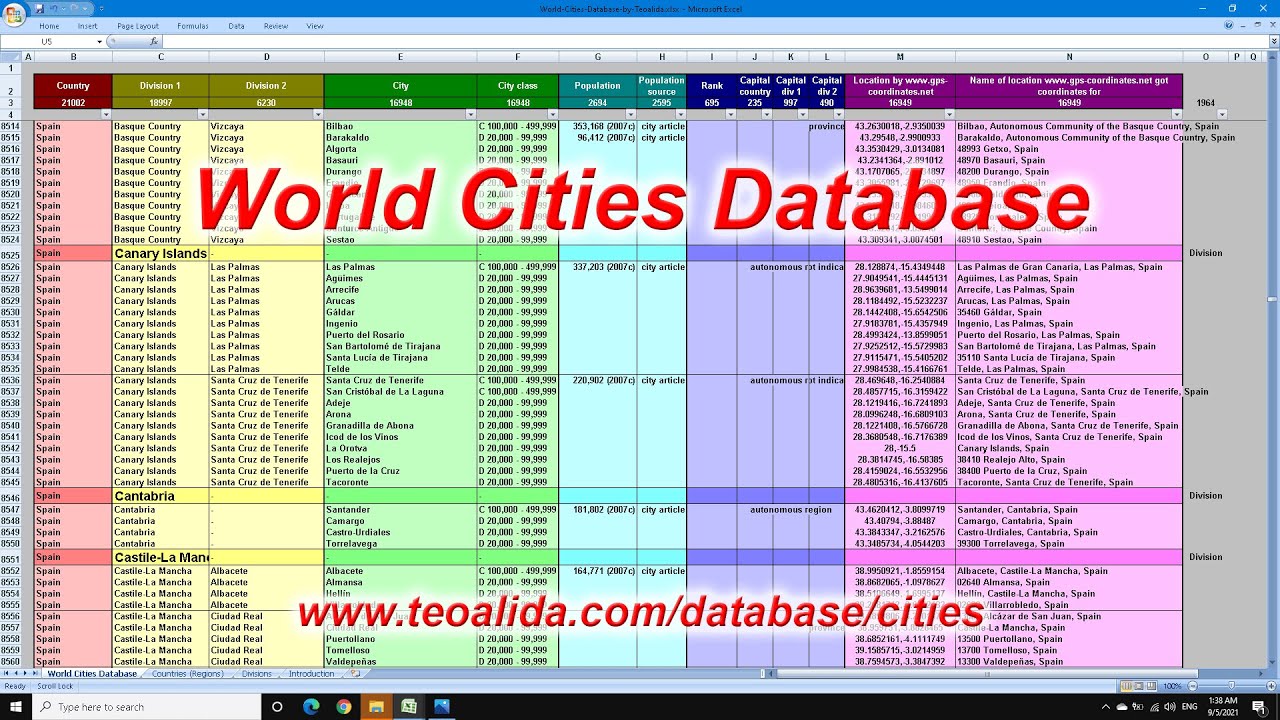Click the 100% zoom level button
The image size is (1280, 720).
tap(1173, 686)
